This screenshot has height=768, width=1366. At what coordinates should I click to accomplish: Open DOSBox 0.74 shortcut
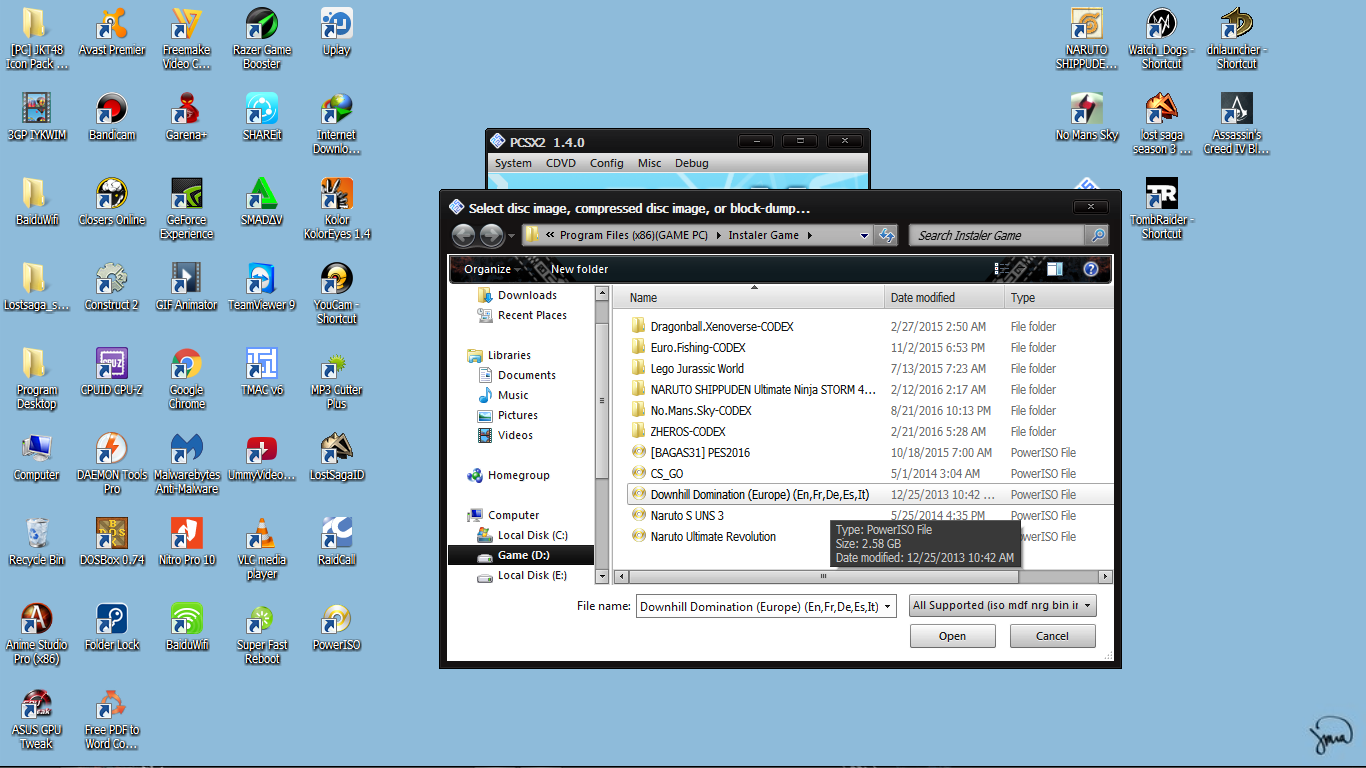point(112,543)
